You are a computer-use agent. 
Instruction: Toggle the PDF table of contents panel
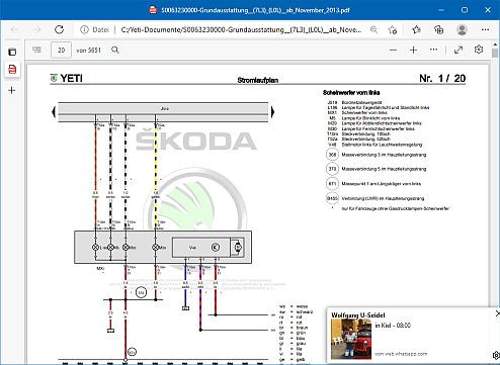(37, 50)
